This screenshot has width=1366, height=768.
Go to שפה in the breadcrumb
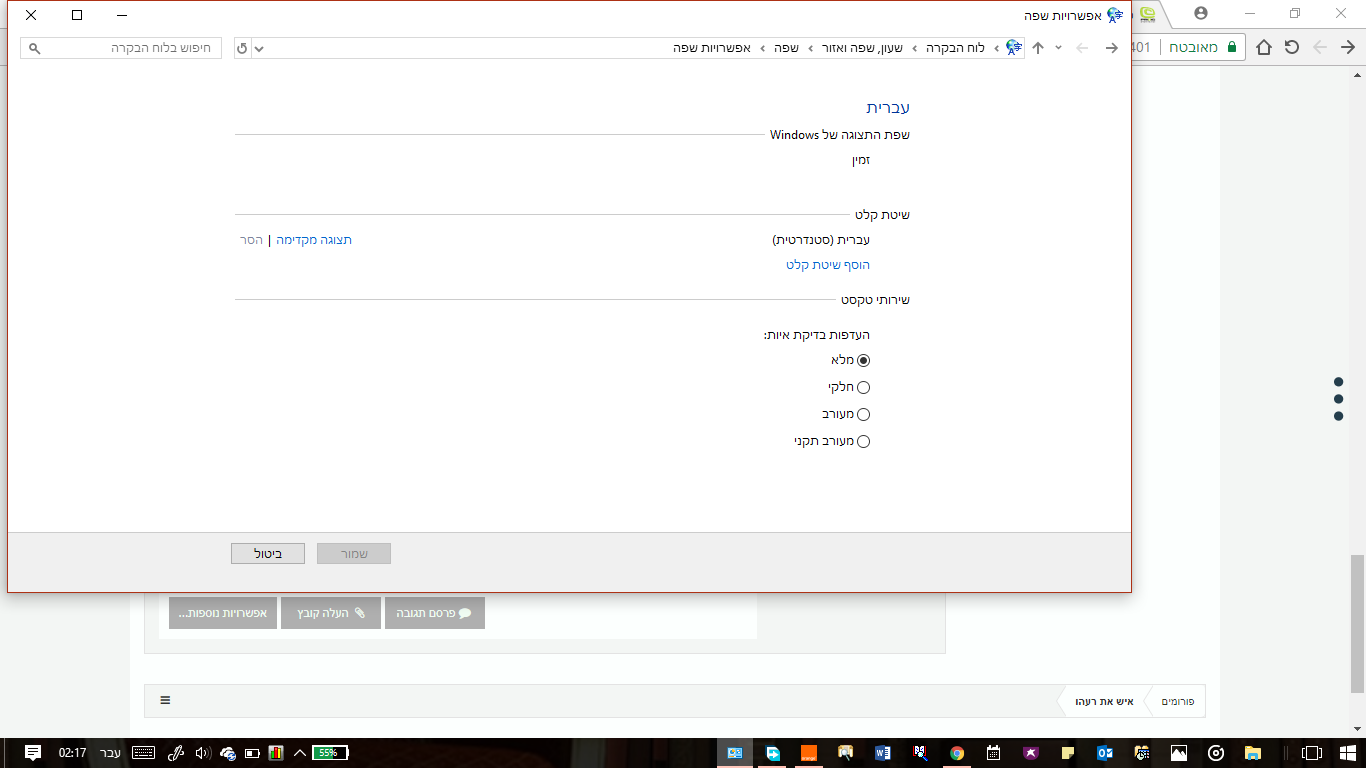[x=786, y=48]
